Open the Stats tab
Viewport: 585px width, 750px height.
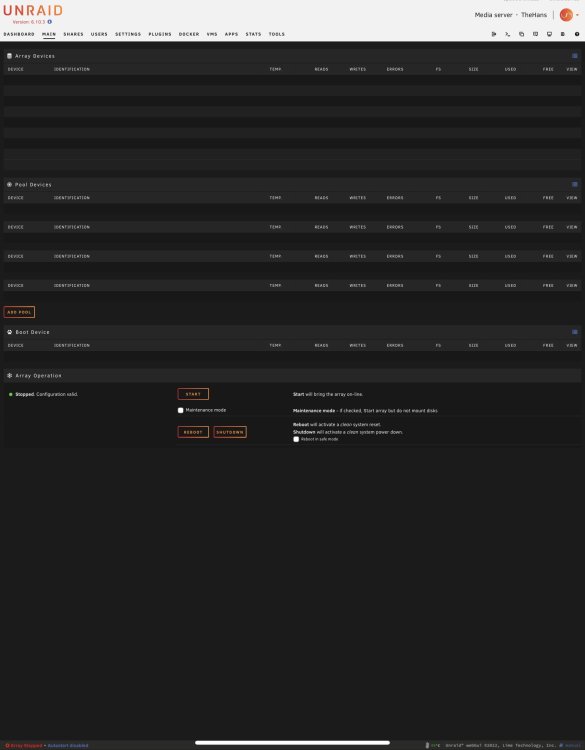coord(254,34)
